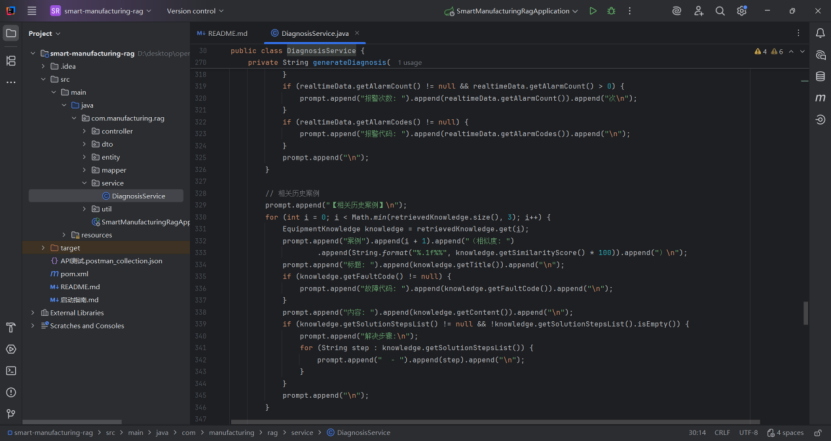This screenshot has width=831, height=442.
Task: Jump to previous highlighted error arrow
Action: tap(791, 51)
